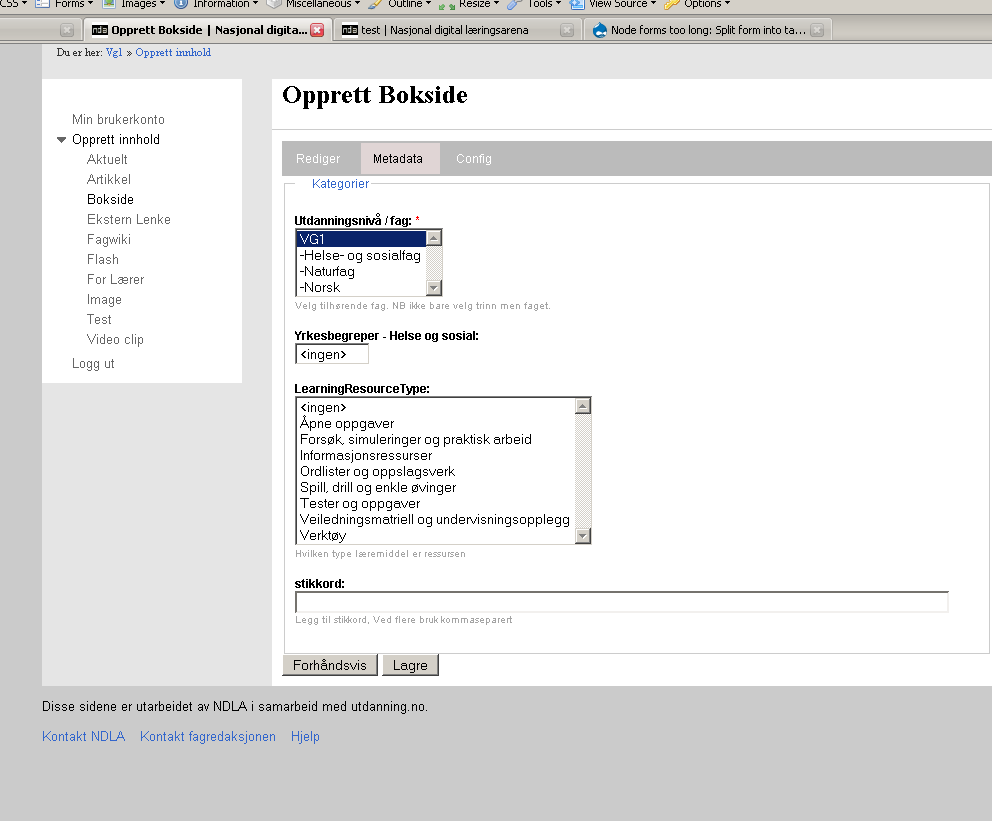Close the leftmost untitled browser tab
Image resolution: width=992 pixels, height=821 pixels.
[x=67, y=30]
